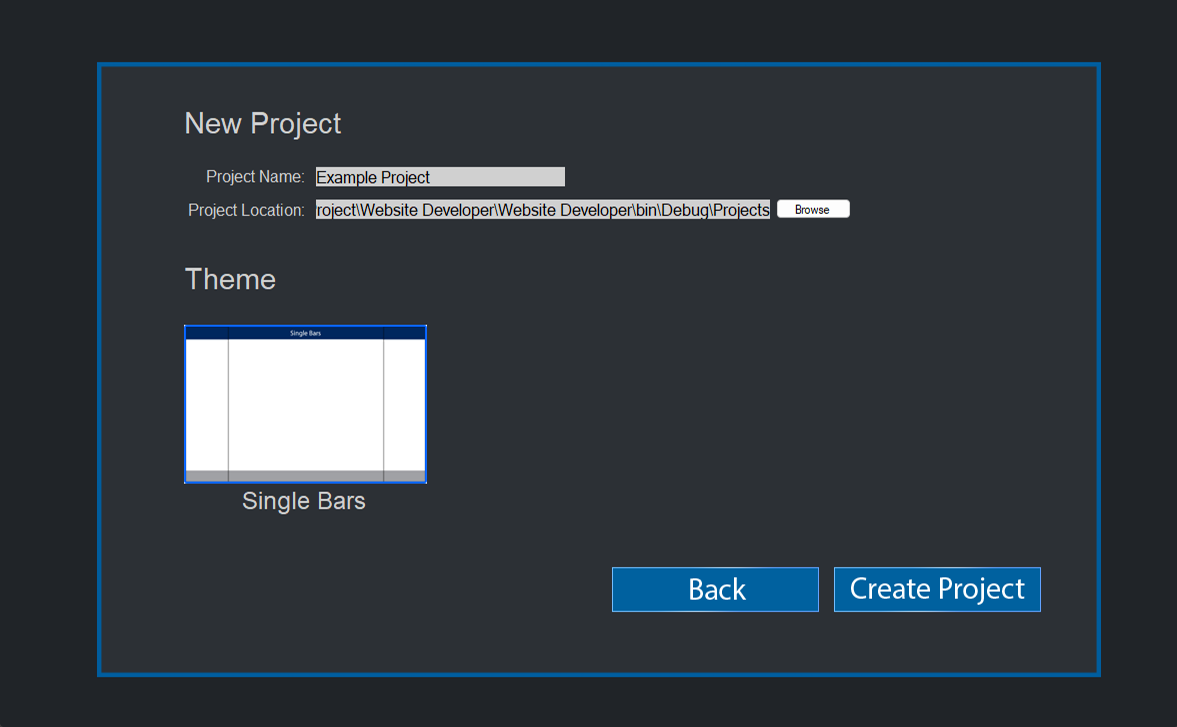This screenshot has width=1177, height=727.
Task: Focus the Project Location path field
Action: [x=542, y=210]
